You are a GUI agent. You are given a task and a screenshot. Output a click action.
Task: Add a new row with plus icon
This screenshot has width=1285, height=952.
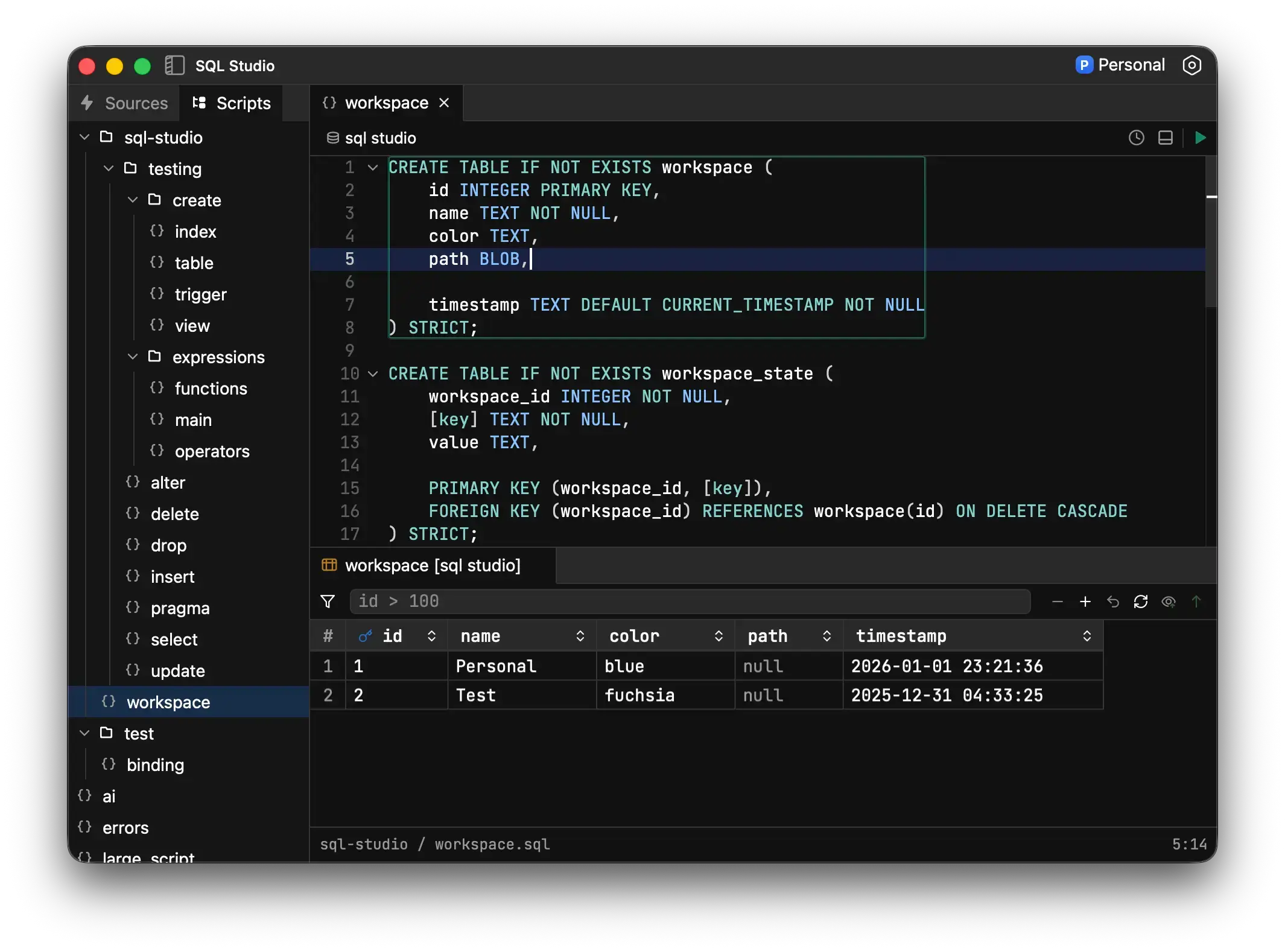1085,601
